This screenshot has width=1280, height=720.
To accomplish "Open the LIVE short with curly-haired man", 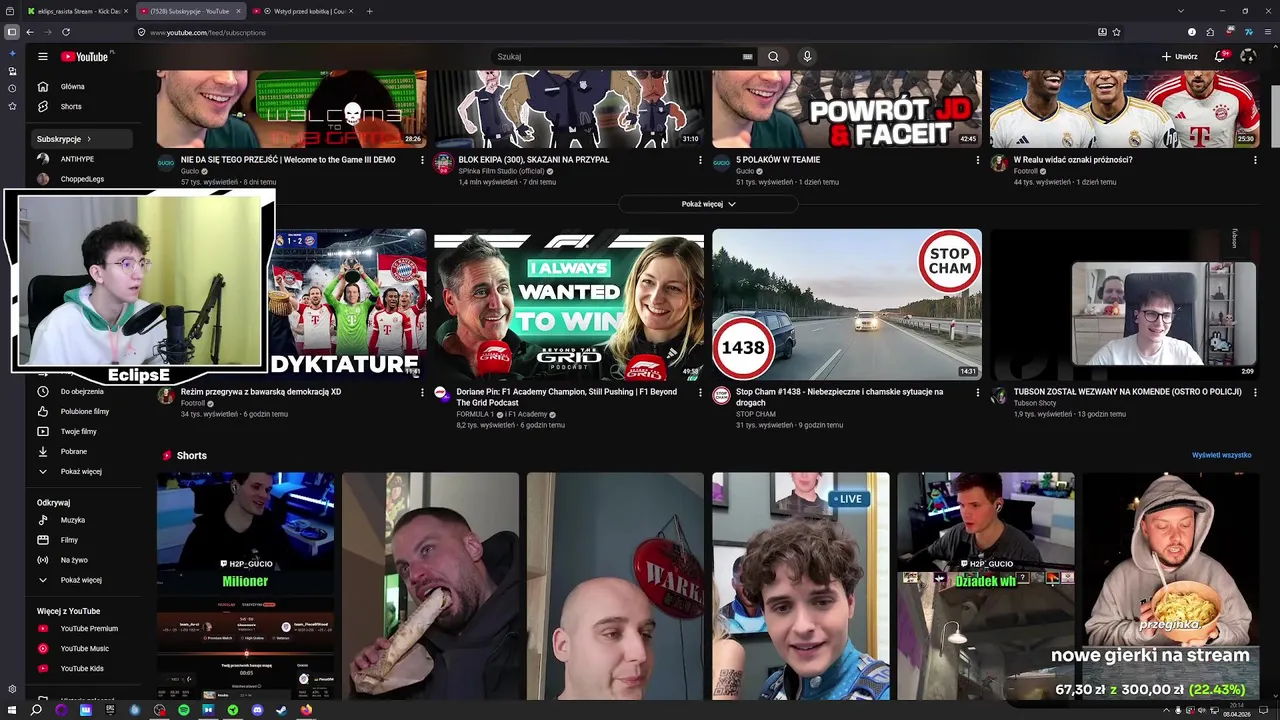I will [x=800, y=586].
